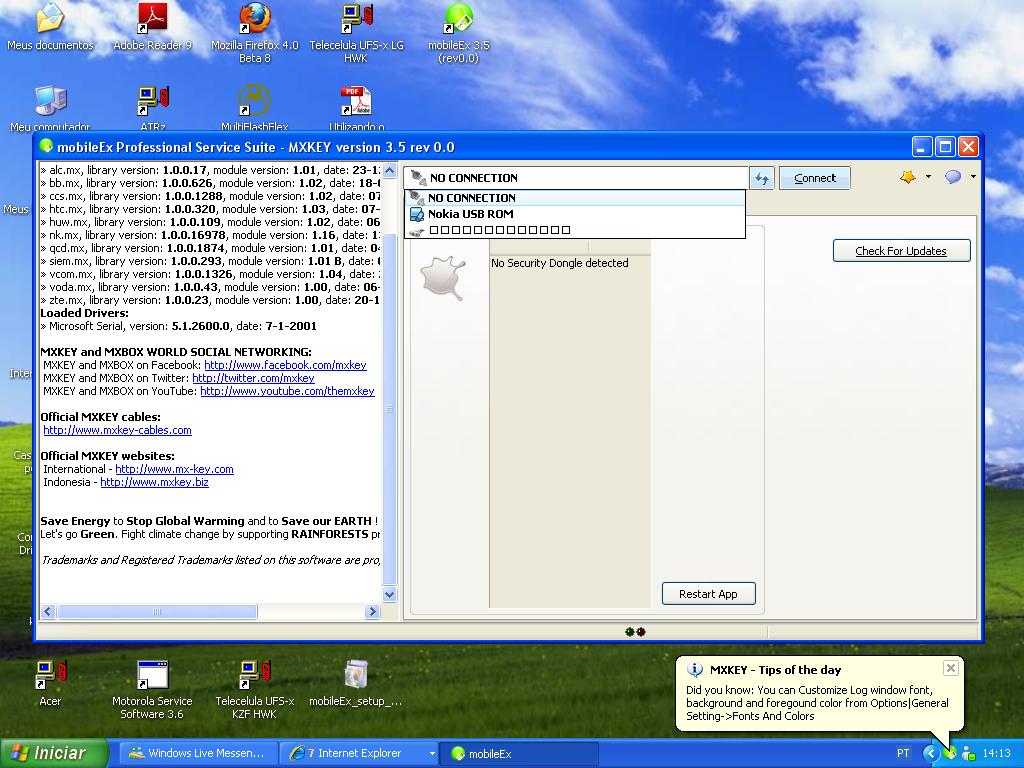Click the yellow star icon in mobileEx toolbar
The image size is (1024, 768).
coord(908,177)
